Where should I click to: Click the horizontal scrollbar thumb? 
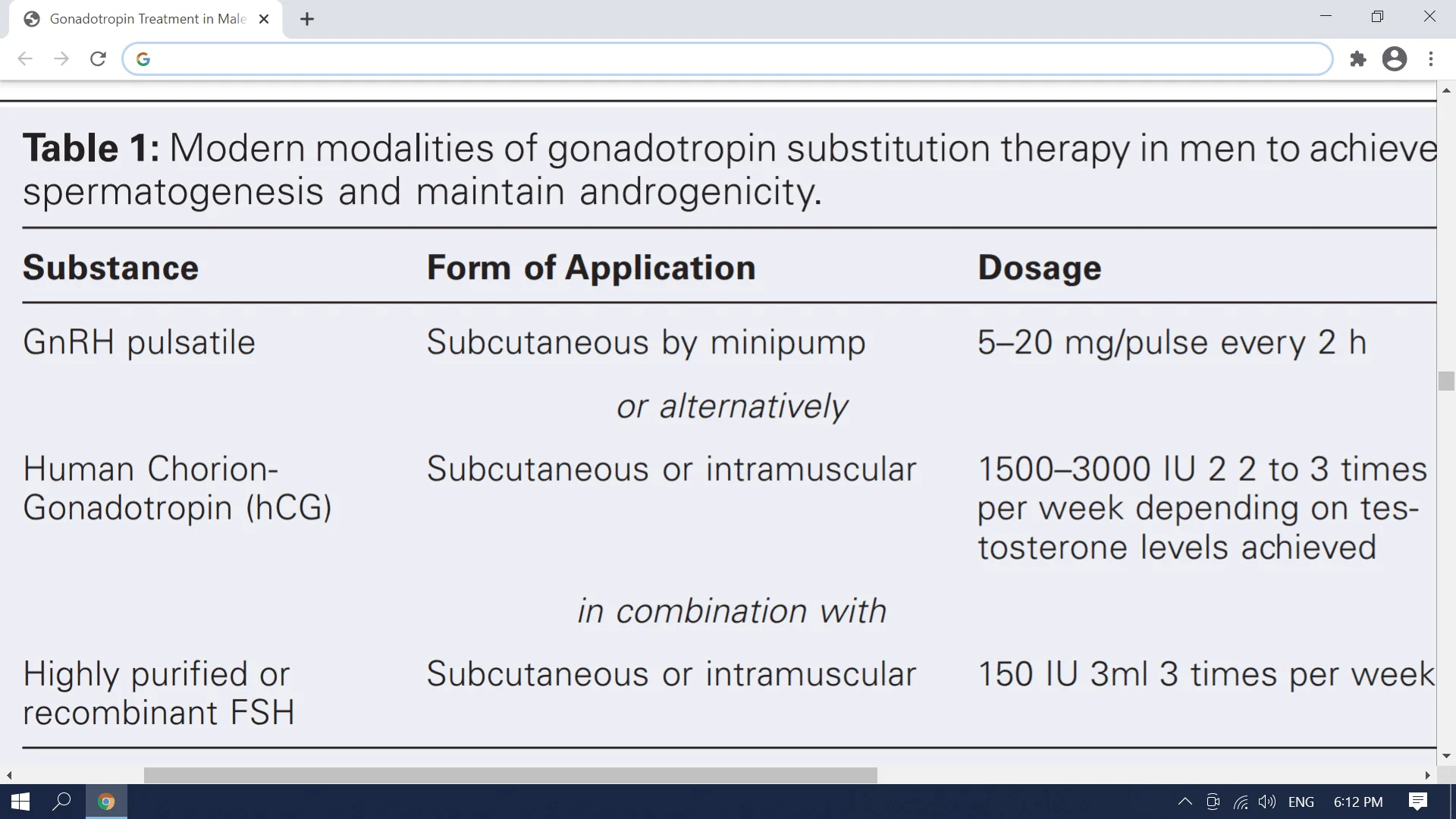coord(510,775)
